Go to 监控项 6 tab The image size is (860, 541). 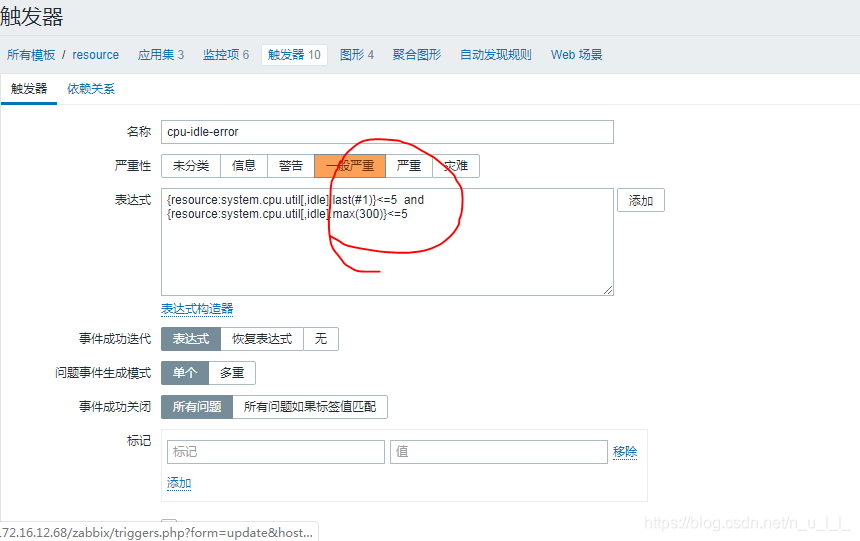click(x=226, y=55)
